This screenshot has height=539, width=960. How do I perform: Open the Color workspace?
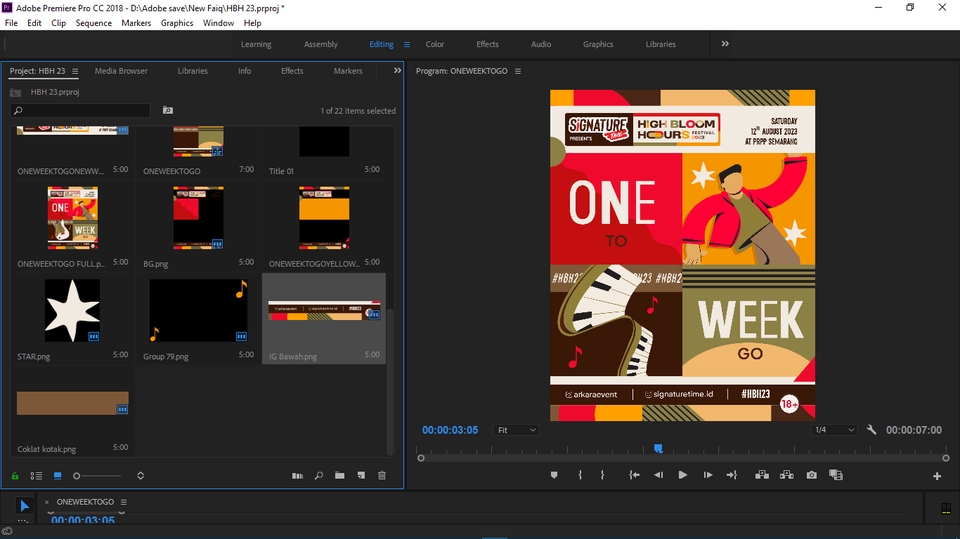[x=435, y=44]
